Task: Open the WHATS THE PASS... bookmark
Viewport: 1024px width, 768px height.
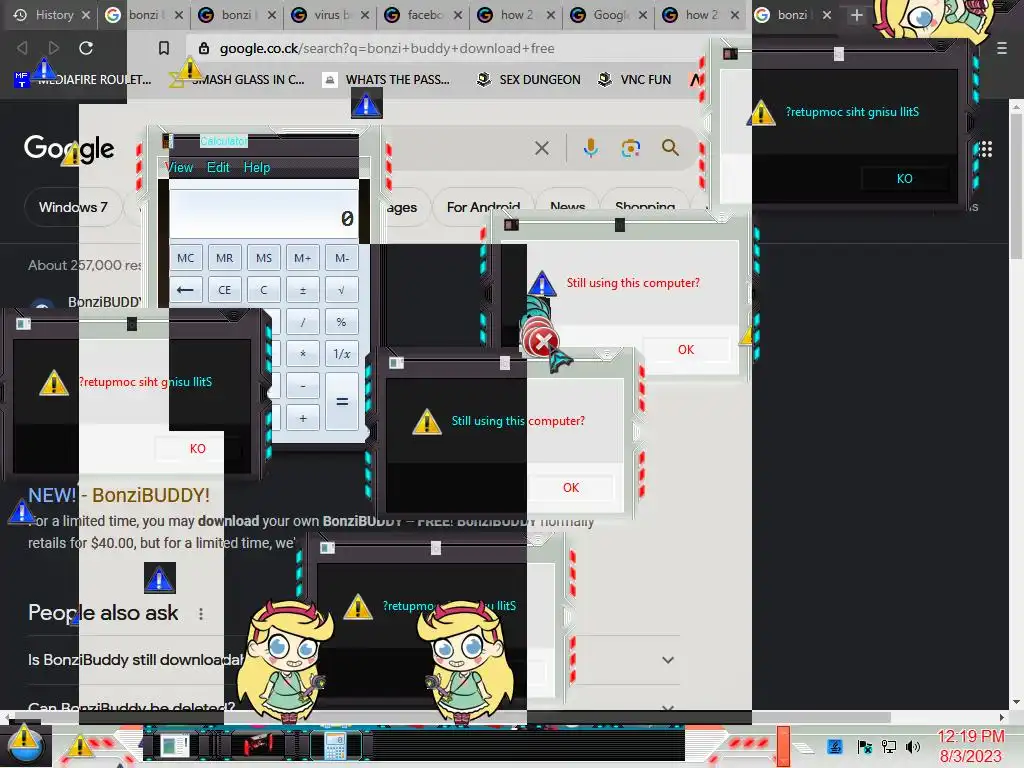Action: tap(387, 80)
